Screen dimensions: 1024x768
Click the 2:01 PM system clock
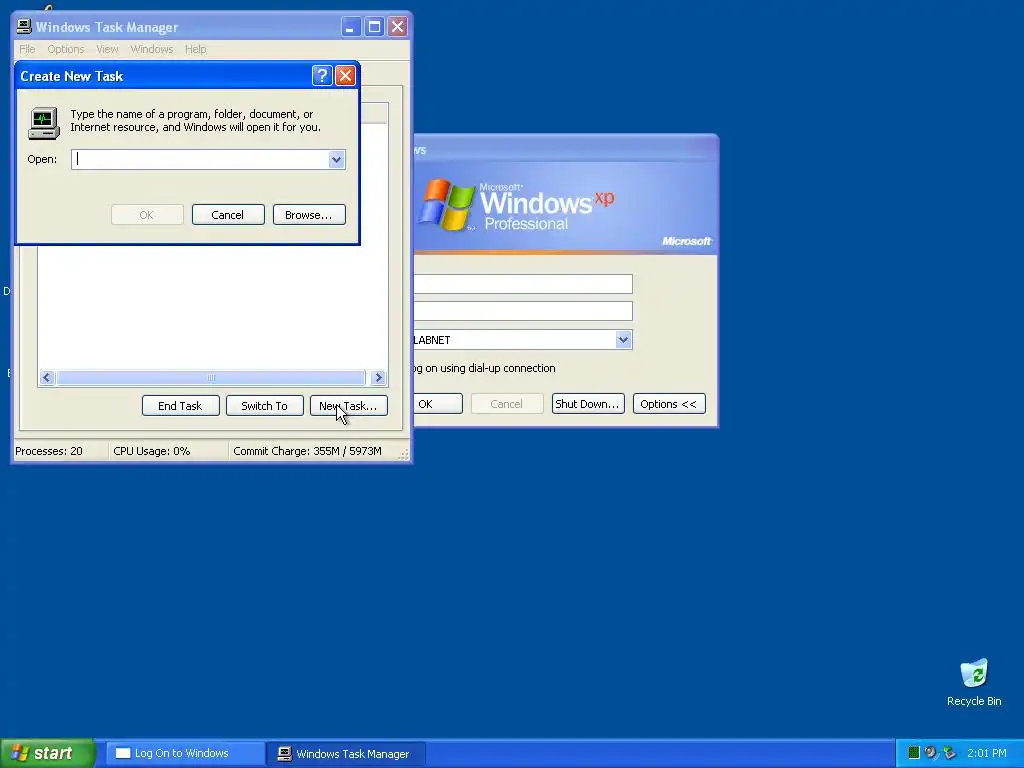point(987,753)
